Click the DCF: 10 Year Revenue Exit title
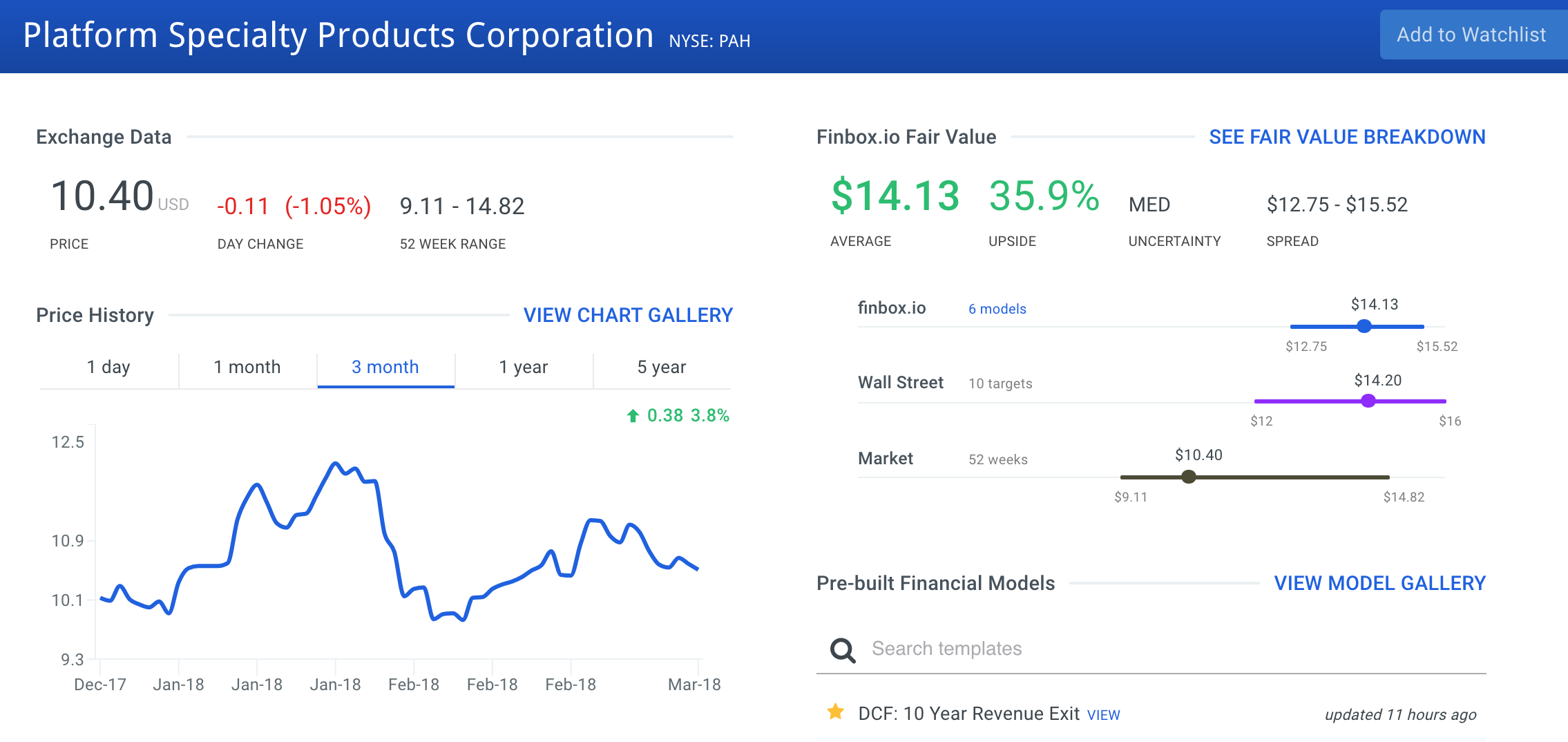 click(x=968, y=714)
